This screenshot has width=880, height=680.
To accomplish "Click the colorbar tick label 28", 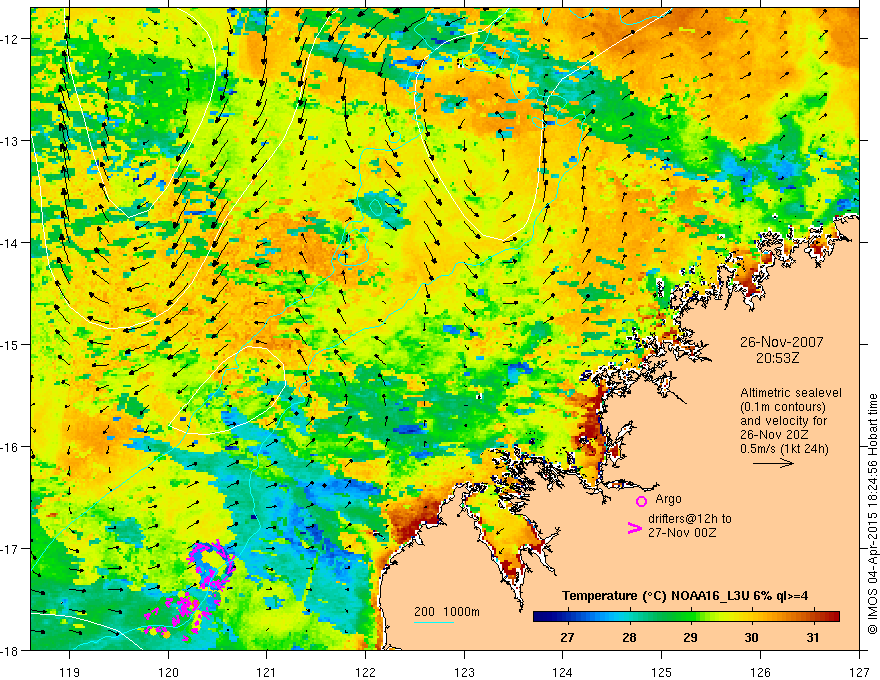I will [x=629, y=637].
